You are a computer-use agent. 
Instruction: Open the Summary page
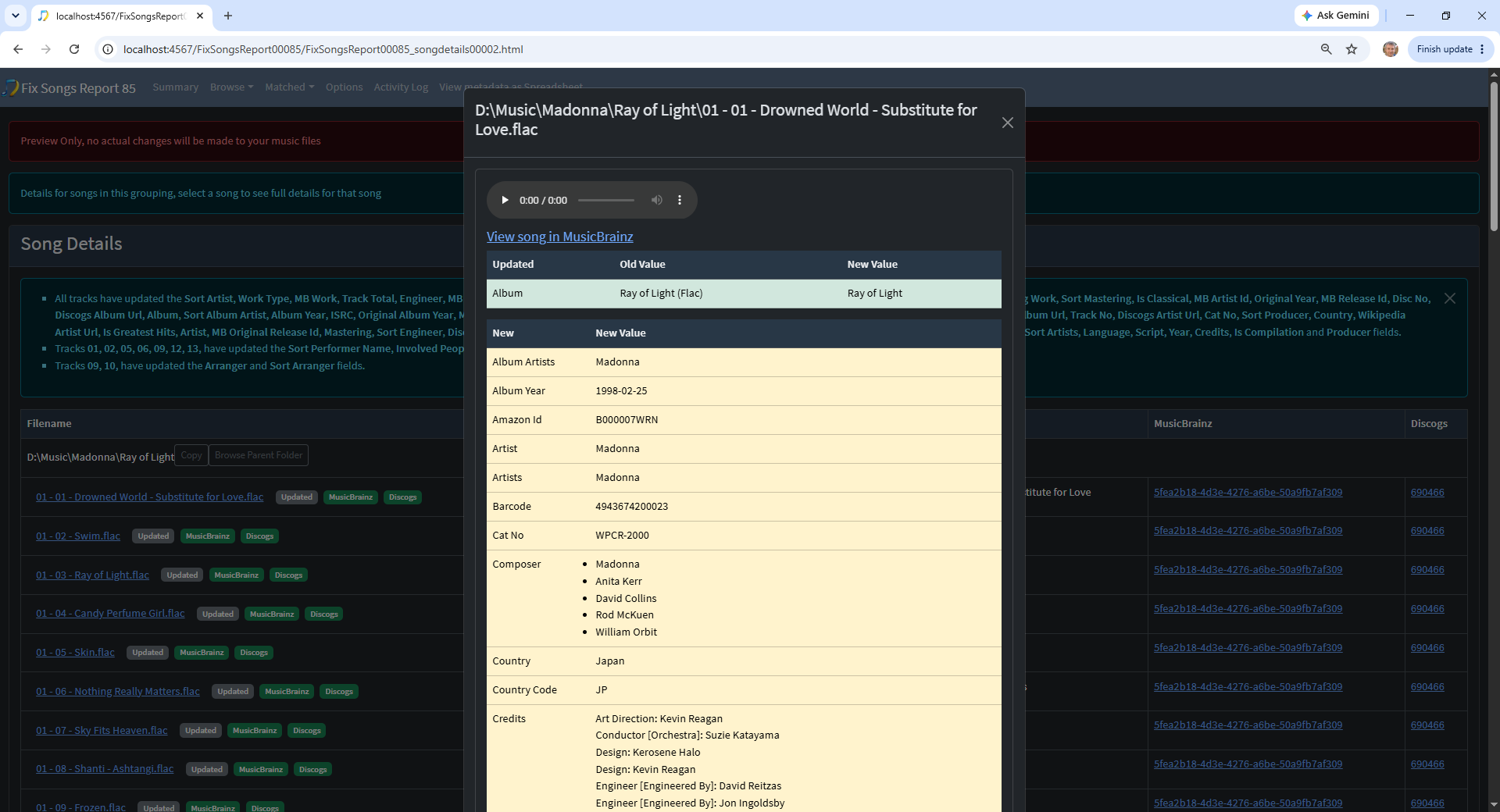(x=175, y=87)
